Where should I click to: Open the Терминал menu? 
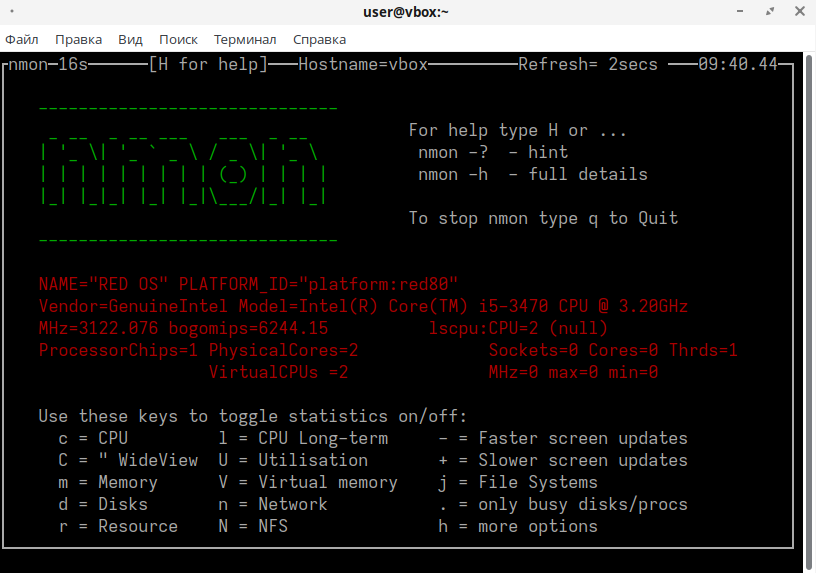pyautogui.click(x=245, y=40)
